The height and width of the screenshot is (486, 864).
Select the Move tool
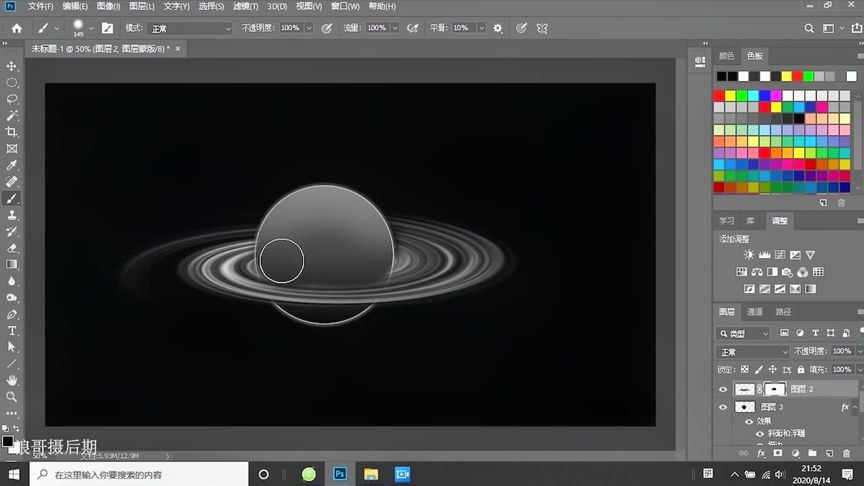(x=12, y=66)
